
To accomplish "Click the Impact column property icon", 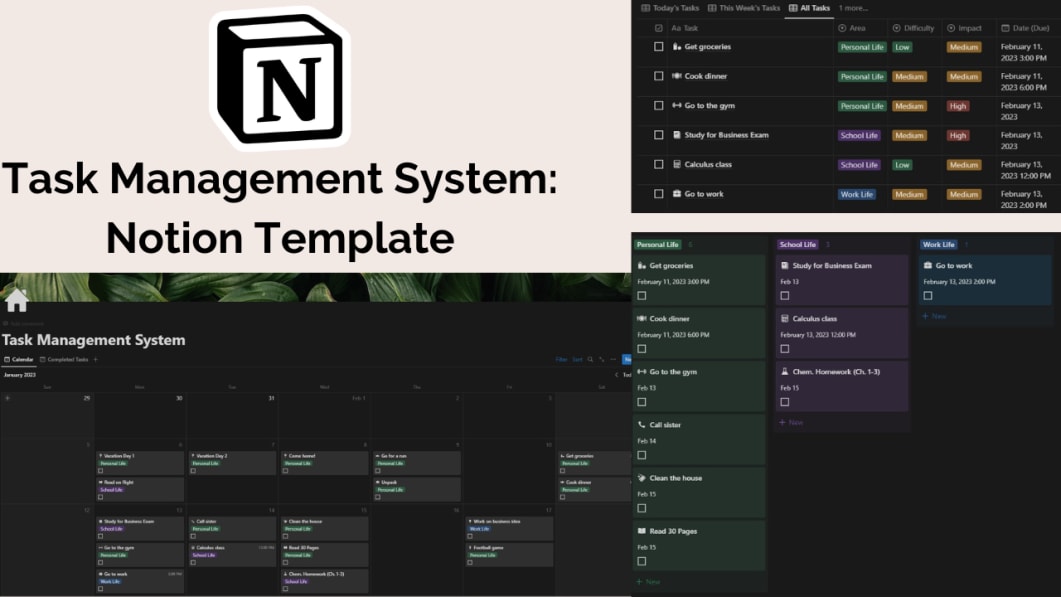I will tap(949, 28).
